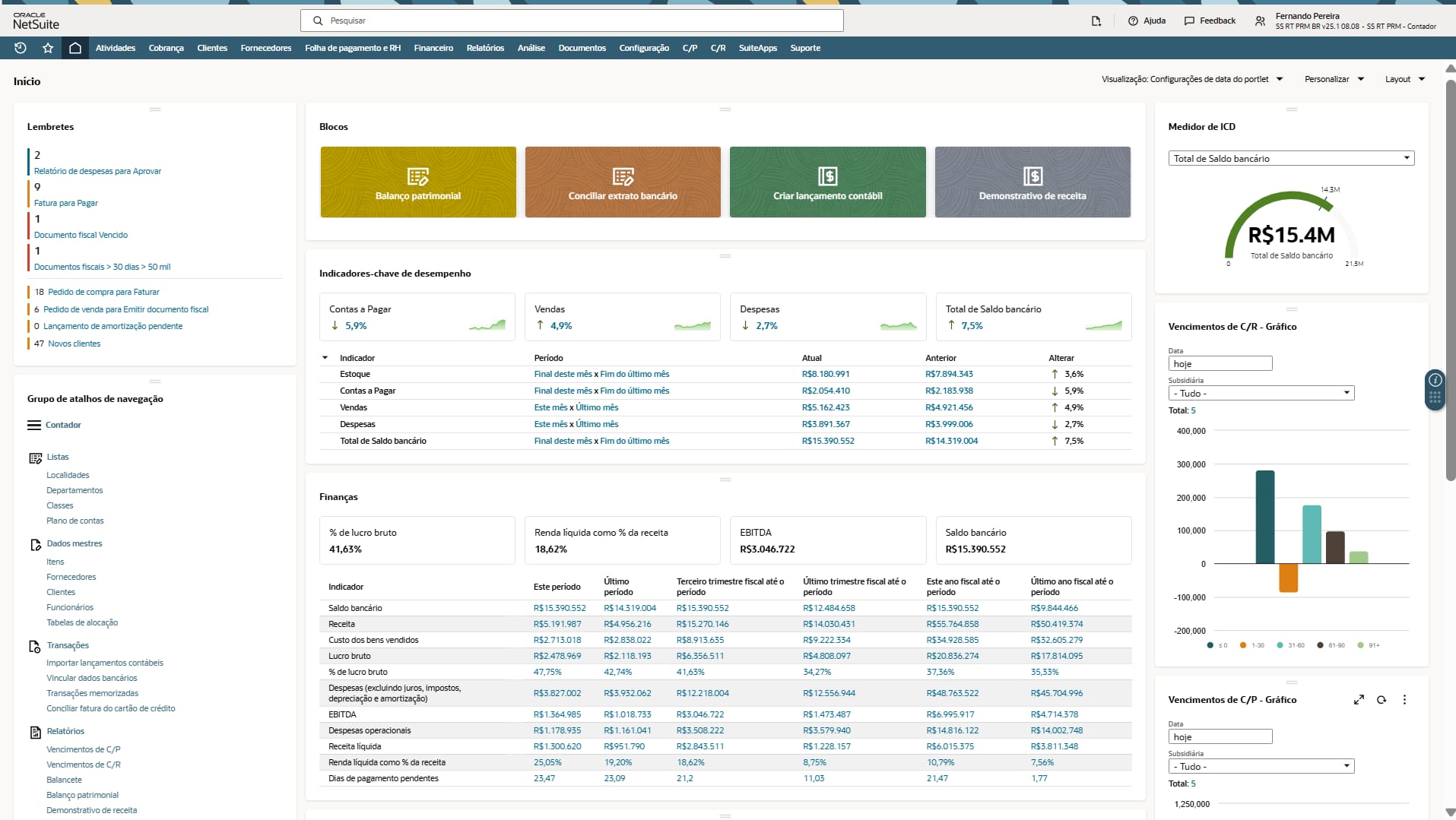Click the shortcuts star icon
Viewport: 1456px width, 820px height.
(x=48, y=48)
